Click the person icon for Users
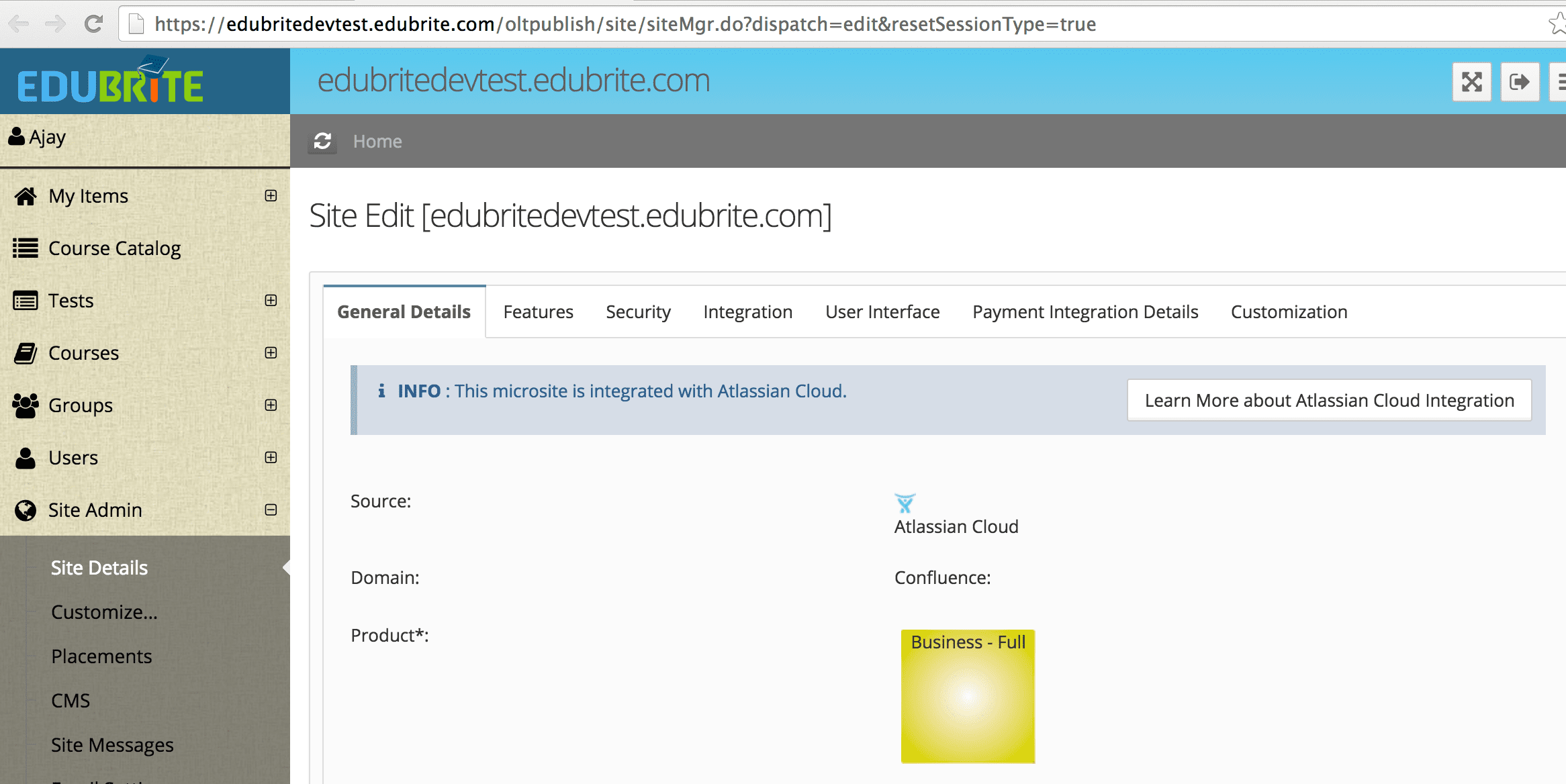Screen dimensions: 1566x784 click(x=26, y=458)
